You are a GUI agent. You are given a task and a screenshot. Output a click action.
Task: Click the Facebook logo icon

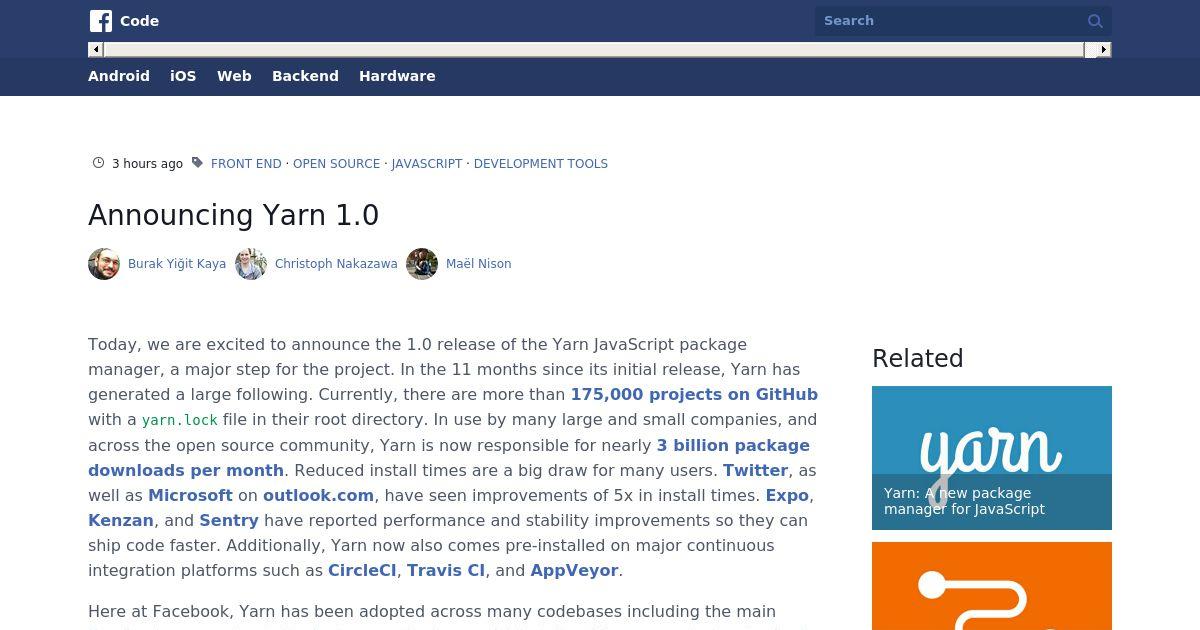[101, 21]
